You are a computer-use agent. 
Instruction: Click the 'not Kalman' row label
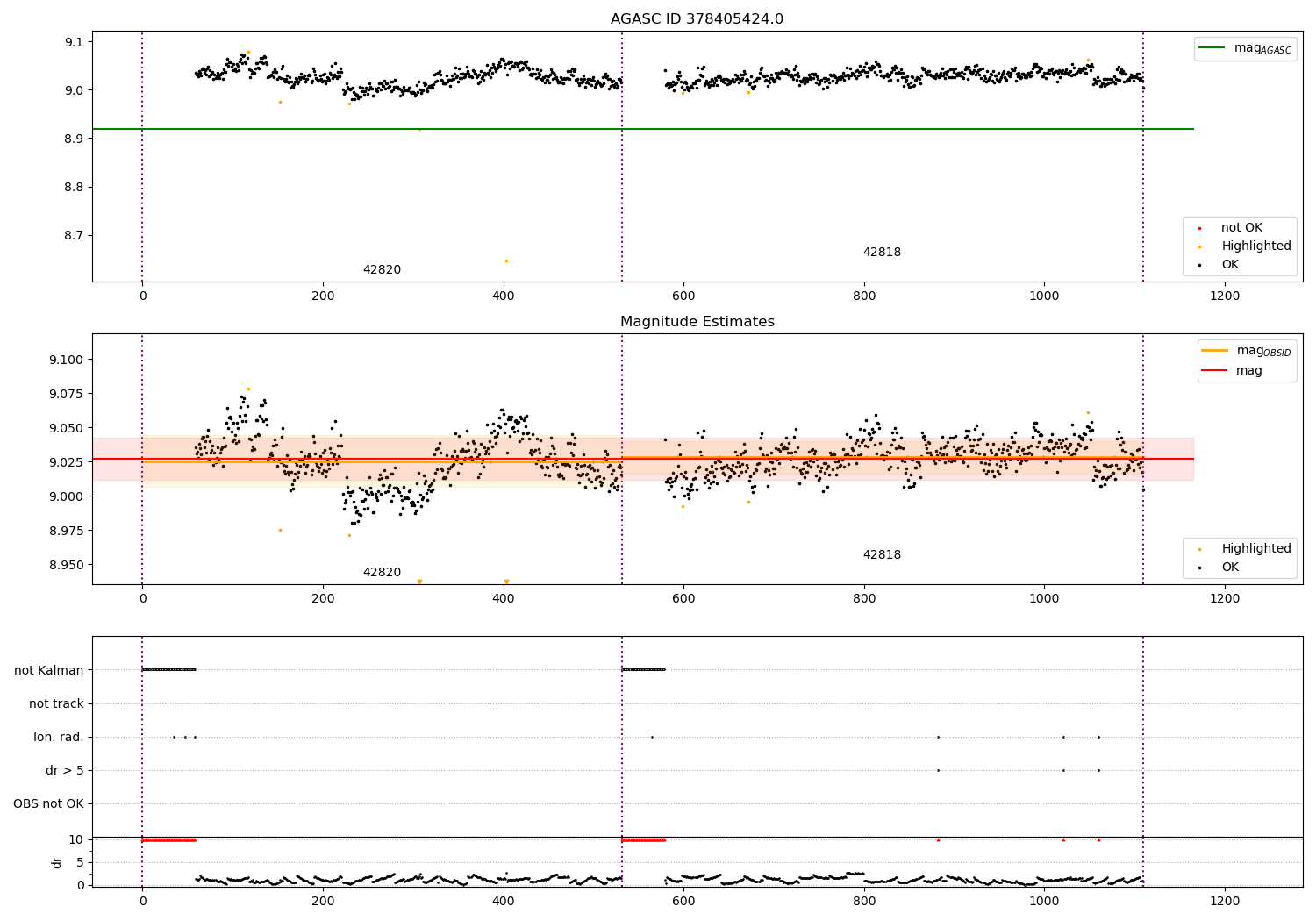coord(49,670)
